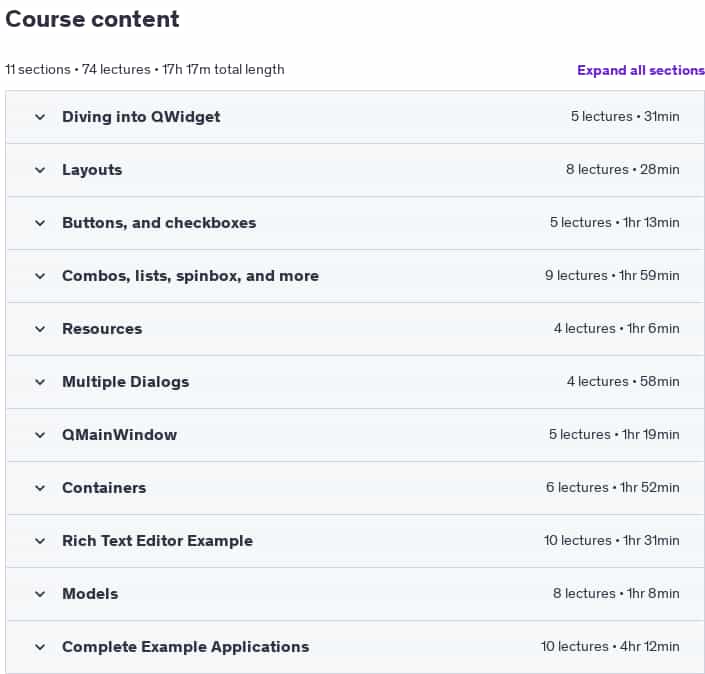The width and height of the screenshot is (705, 674).
Task: Expand Complete Example Applications chevron
Action: pyautogui.click(x=40, y=647)
